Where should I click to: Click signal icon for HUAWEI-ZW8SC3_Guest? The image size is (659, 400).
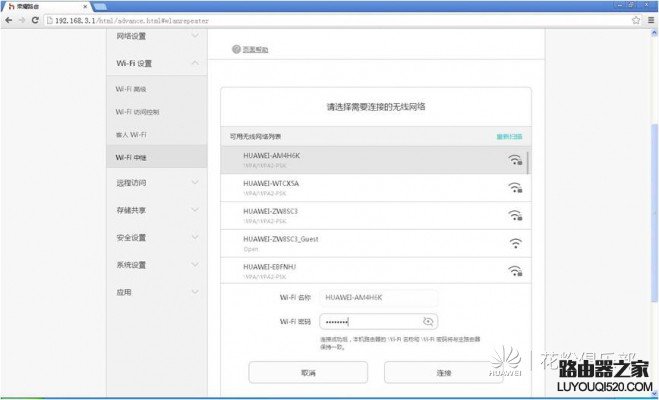(x=515, y=243)
